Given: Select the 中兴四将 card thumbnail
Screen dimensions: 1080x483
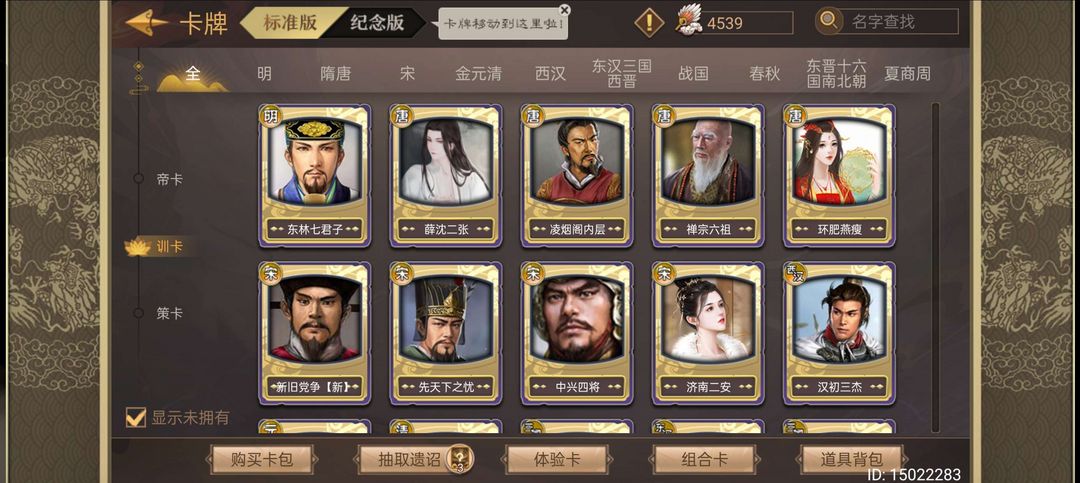Looking at the screenshot, I should pyautogui.click(x=577, y=333).
